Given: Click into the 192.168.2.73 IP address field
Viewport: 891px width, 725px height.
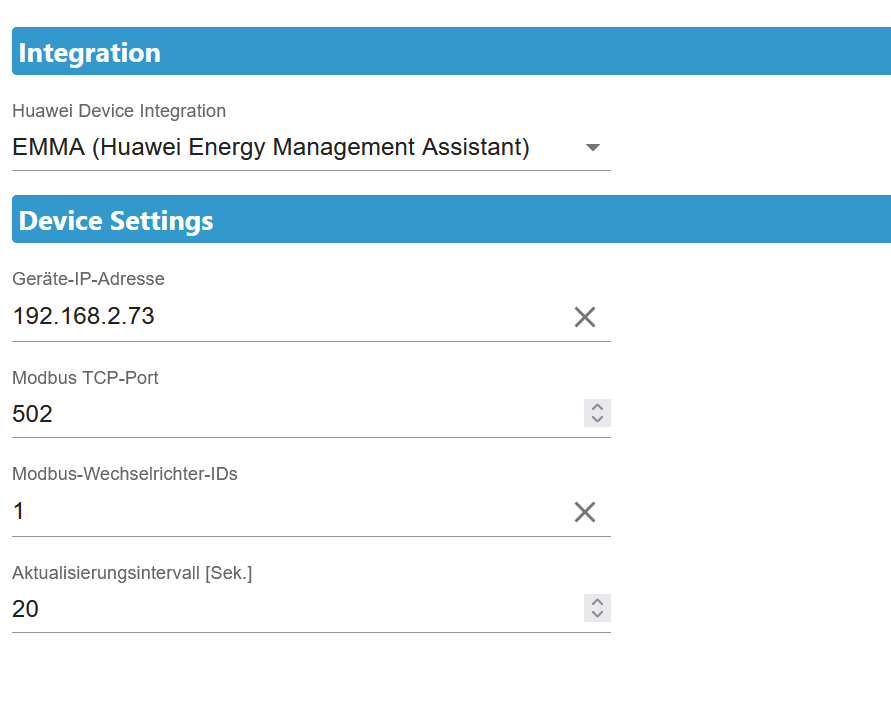Looking at the screenshot, I should tap(280, 317).
